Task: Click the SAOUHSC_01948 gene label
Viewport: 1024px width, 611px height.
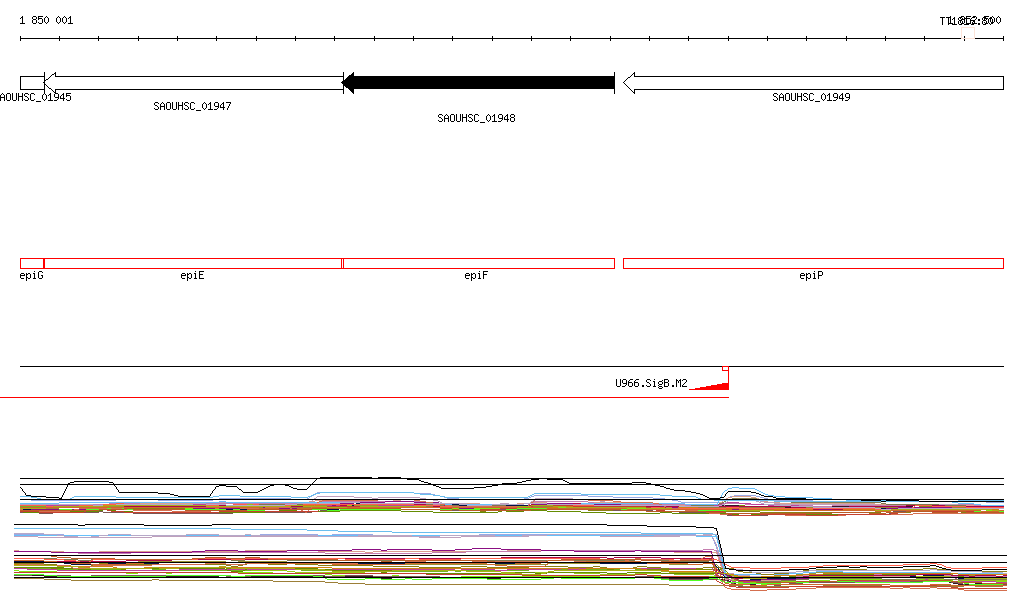Action: pyautogui.click(x=476, y=118)
